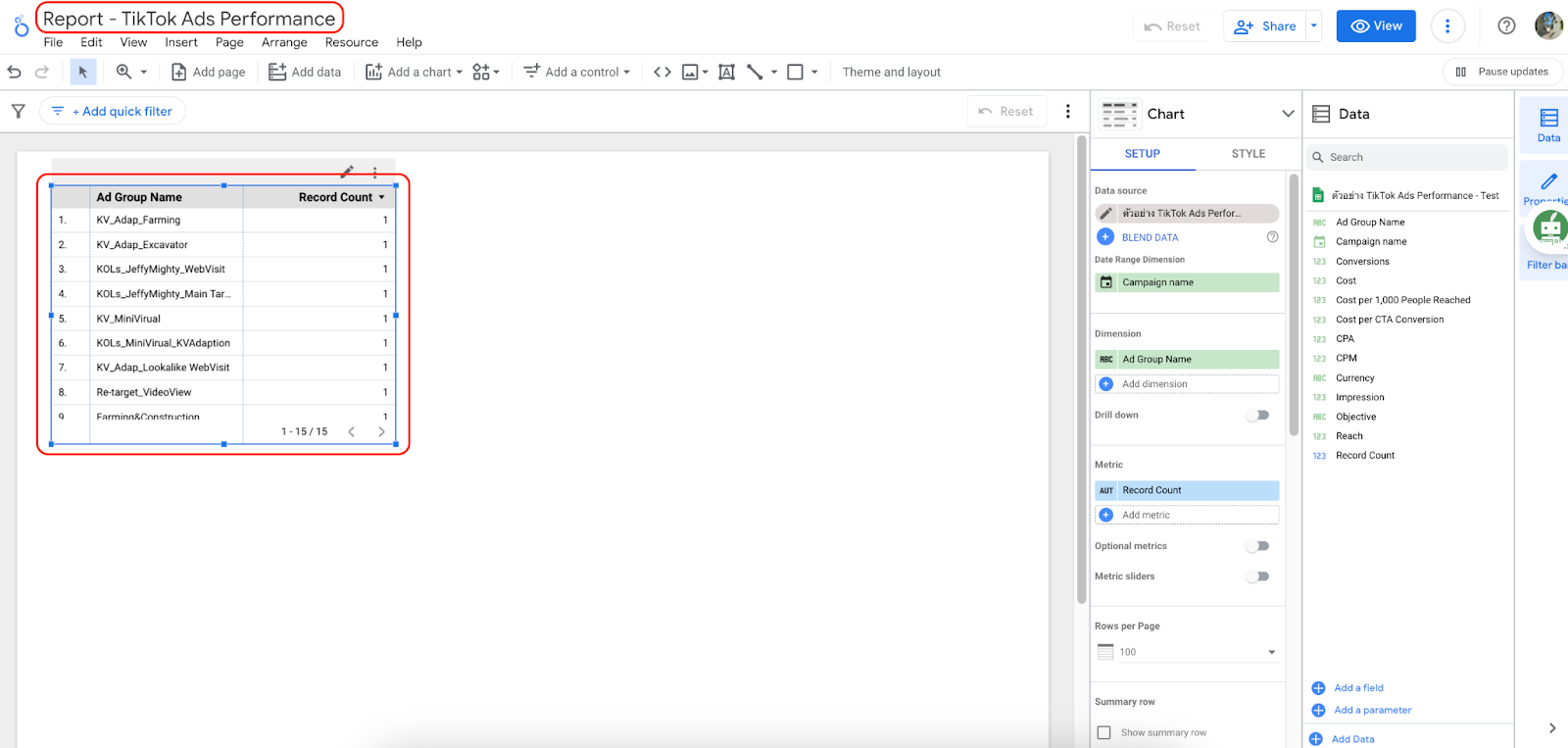Screen dimensions: 1568x748
Task: Open the Add a chart dropdown
Action: pos(414,72)
